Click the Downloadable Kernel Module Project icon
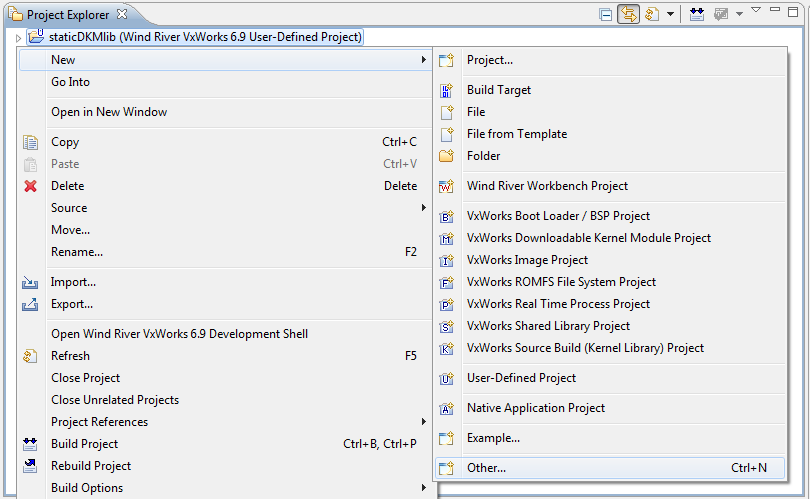 446,238
